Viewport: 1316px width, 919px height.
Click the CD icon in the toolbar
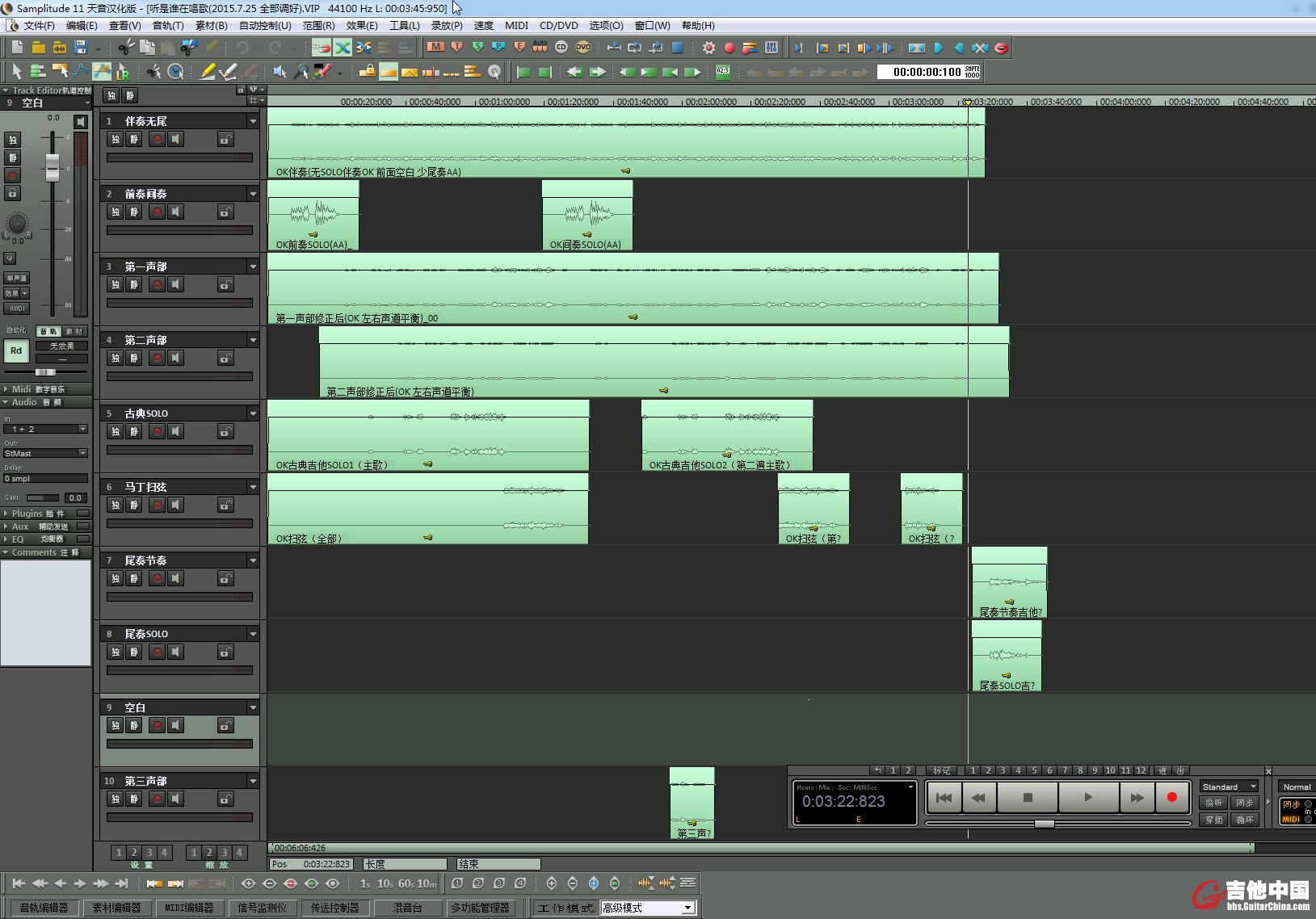coord(561,47)
